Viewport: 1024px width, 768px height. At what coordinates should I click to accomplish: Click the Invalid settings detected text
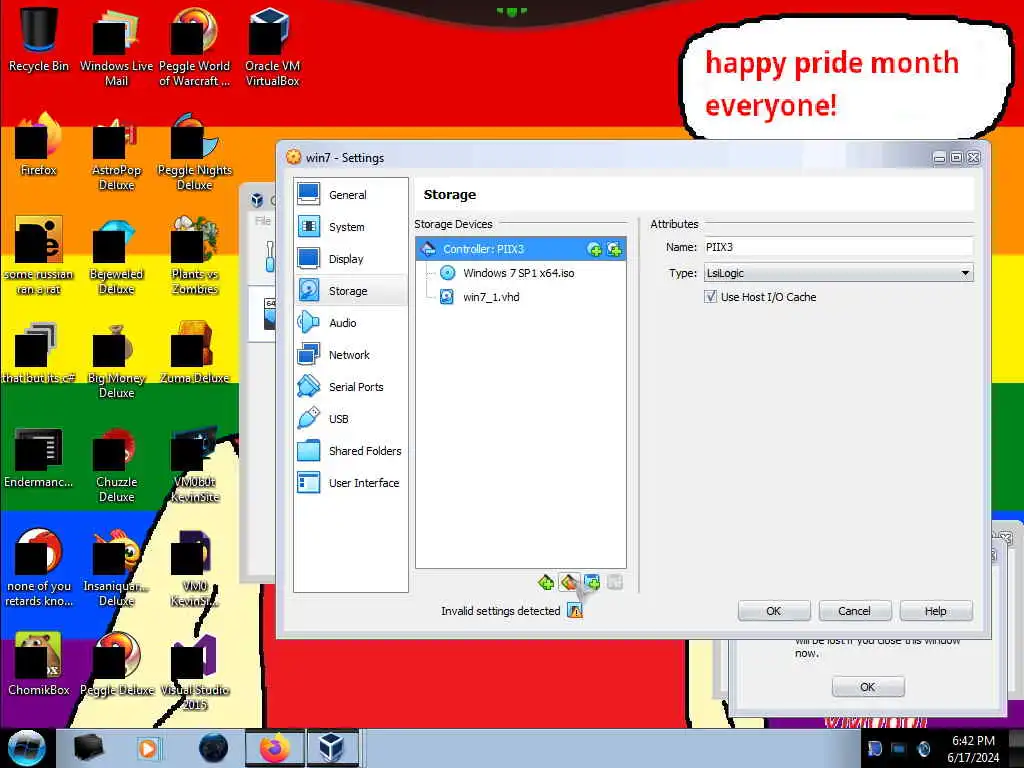click(500, 611)
